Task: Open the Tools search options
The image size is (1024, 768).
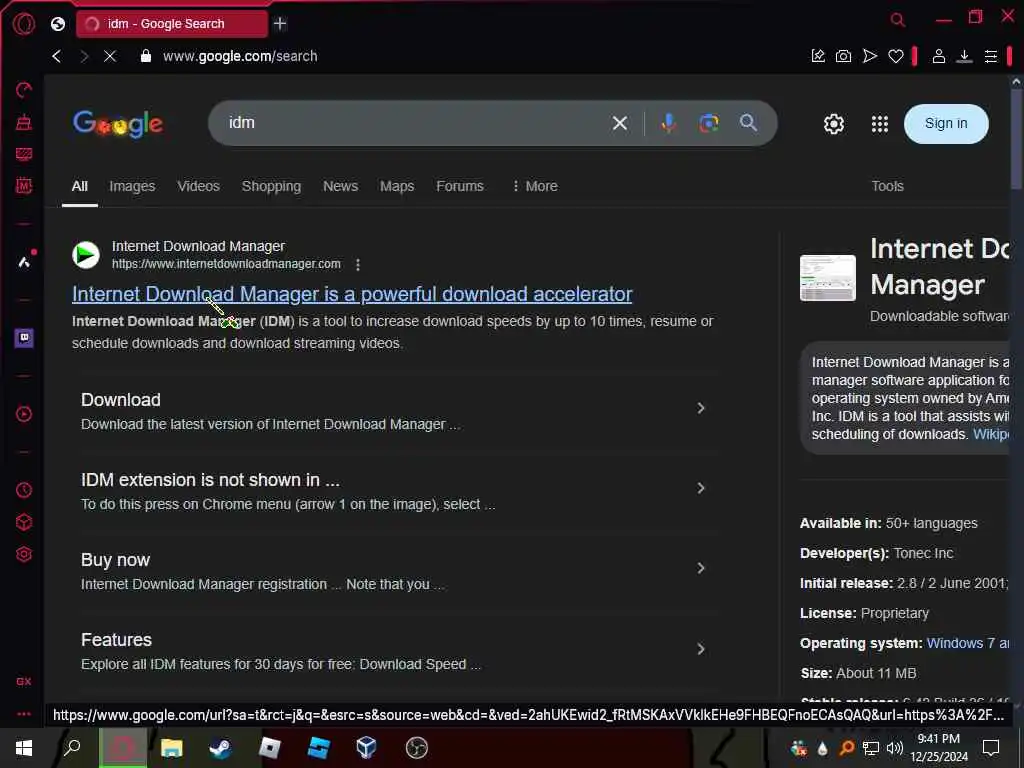Action: click(887, 186)
